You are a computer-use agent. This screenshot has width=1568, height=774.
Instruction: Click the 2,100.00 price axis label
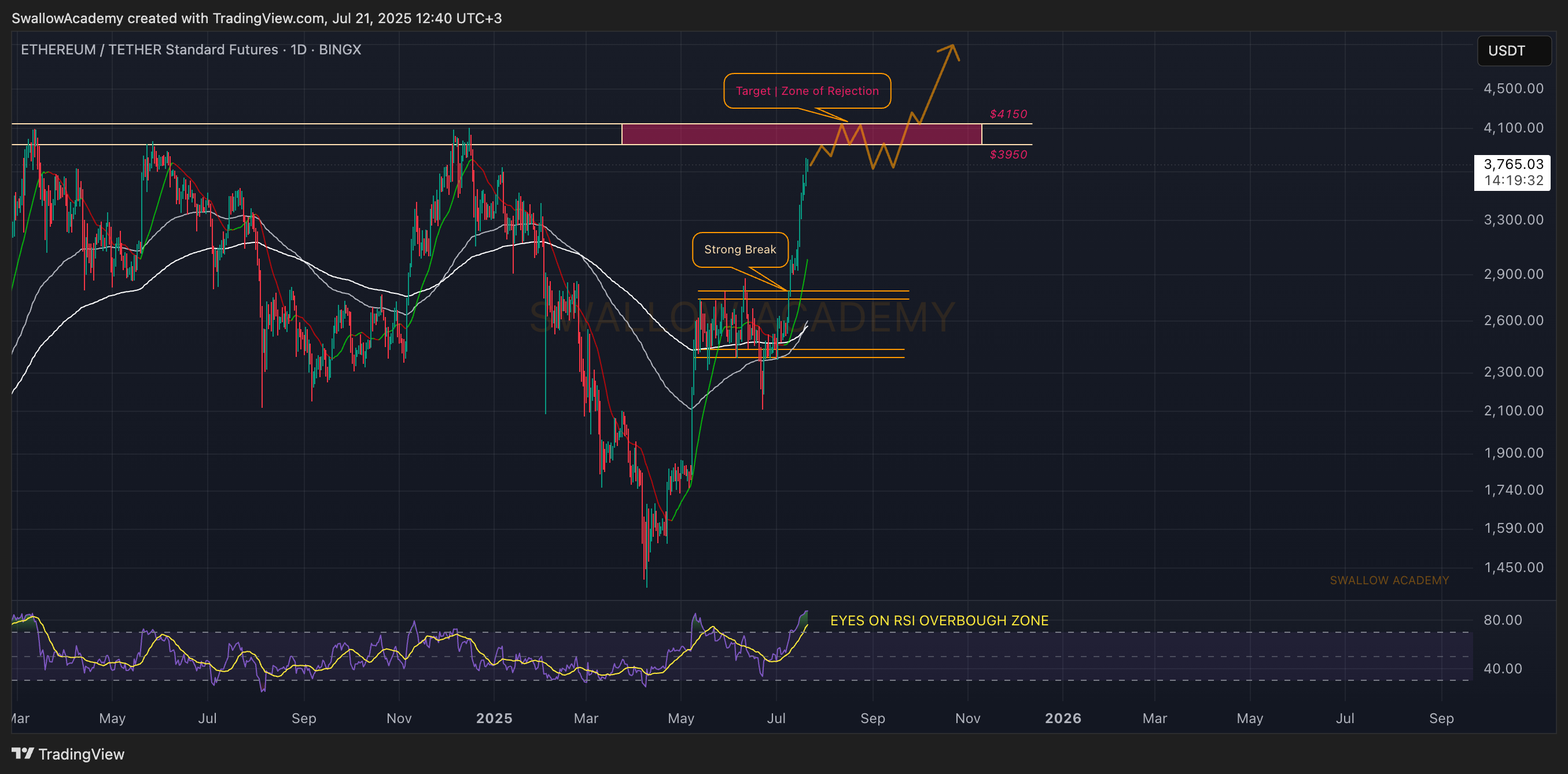(1513, 411)
